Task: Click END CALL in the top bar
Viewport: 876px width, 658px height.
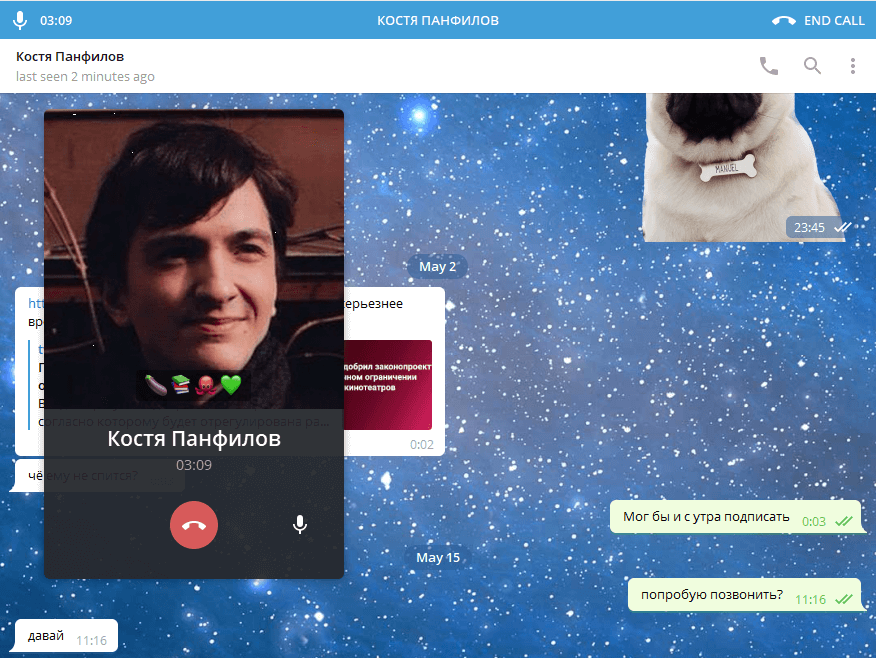Action: tap(818, 21)
